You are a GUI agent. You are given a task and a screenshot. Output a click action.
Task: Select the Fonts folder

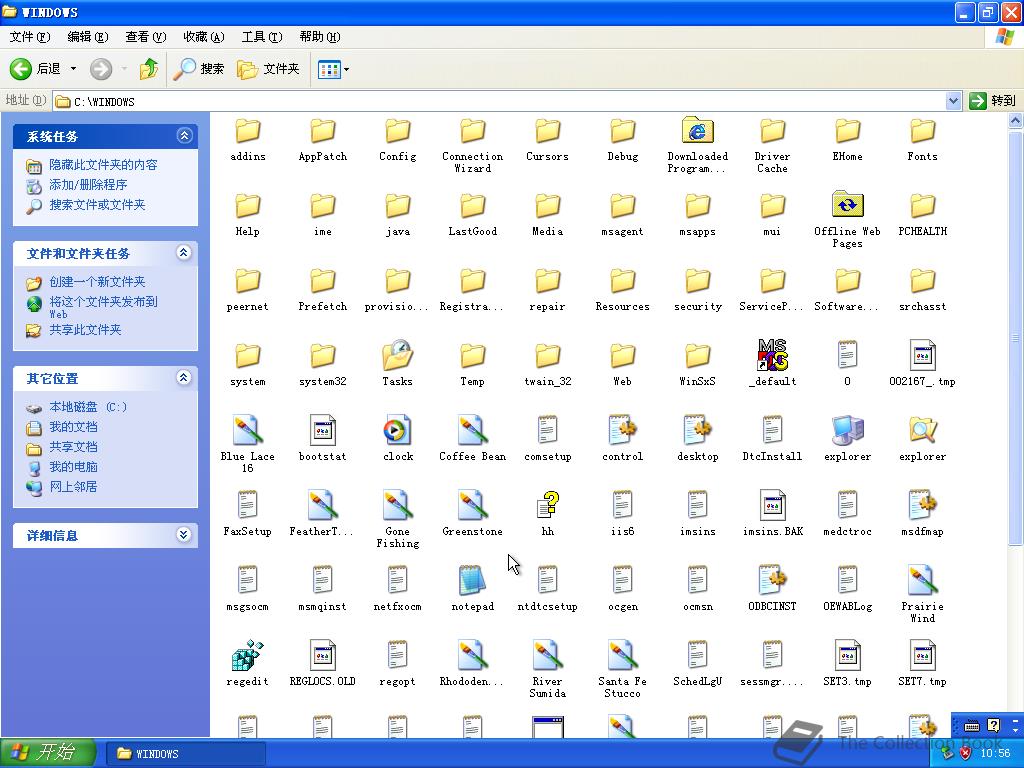click(922, 129)
